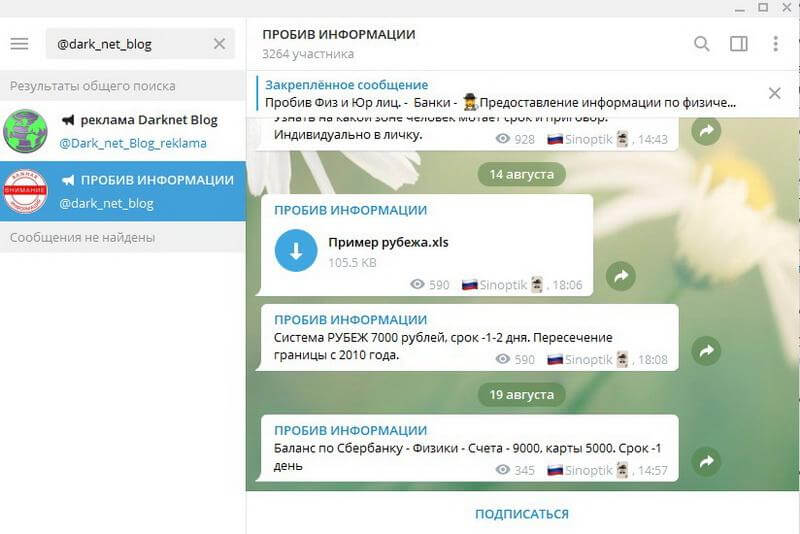Clear the @dark_net_blog search text
This screenshot has width=800, height=534.
click(219, 44)
